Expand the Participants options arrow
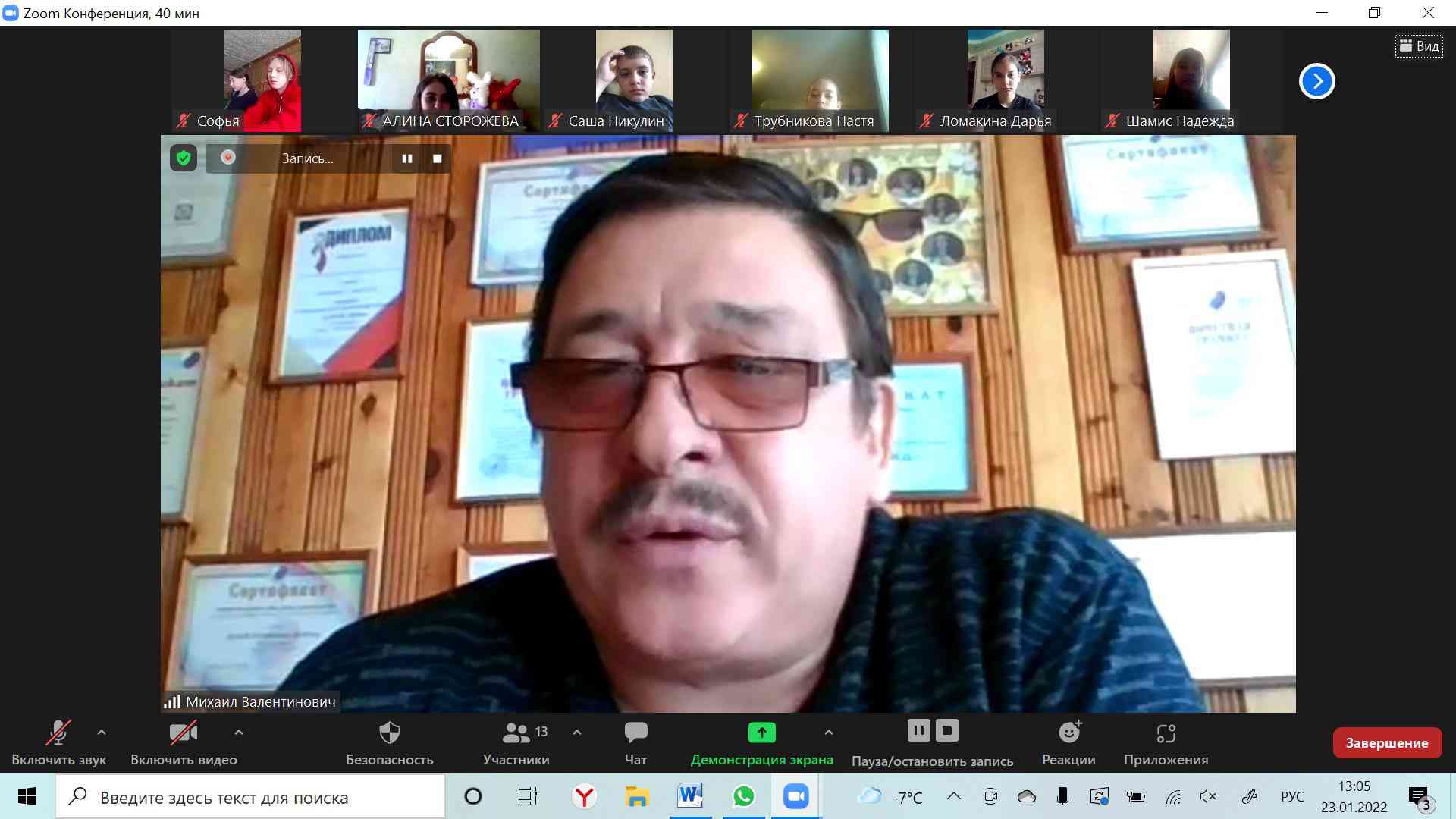 (x=577, y=733)
